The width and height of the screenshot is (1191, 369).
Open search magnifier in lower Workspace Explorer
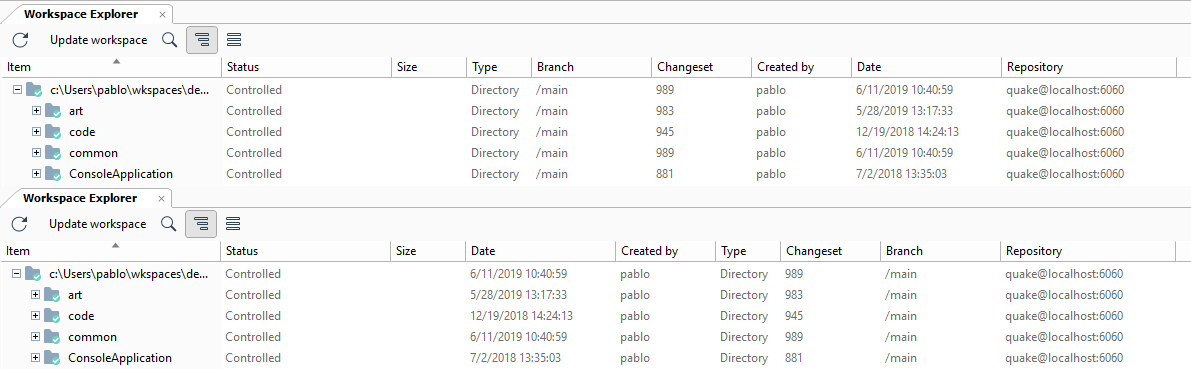pos(169,224)
